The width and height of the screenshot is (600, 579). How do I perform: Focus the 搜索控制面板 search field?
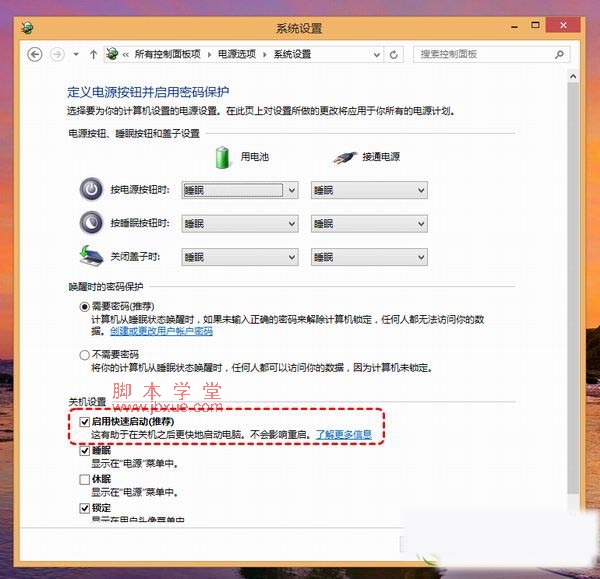(x=491, y=54)
